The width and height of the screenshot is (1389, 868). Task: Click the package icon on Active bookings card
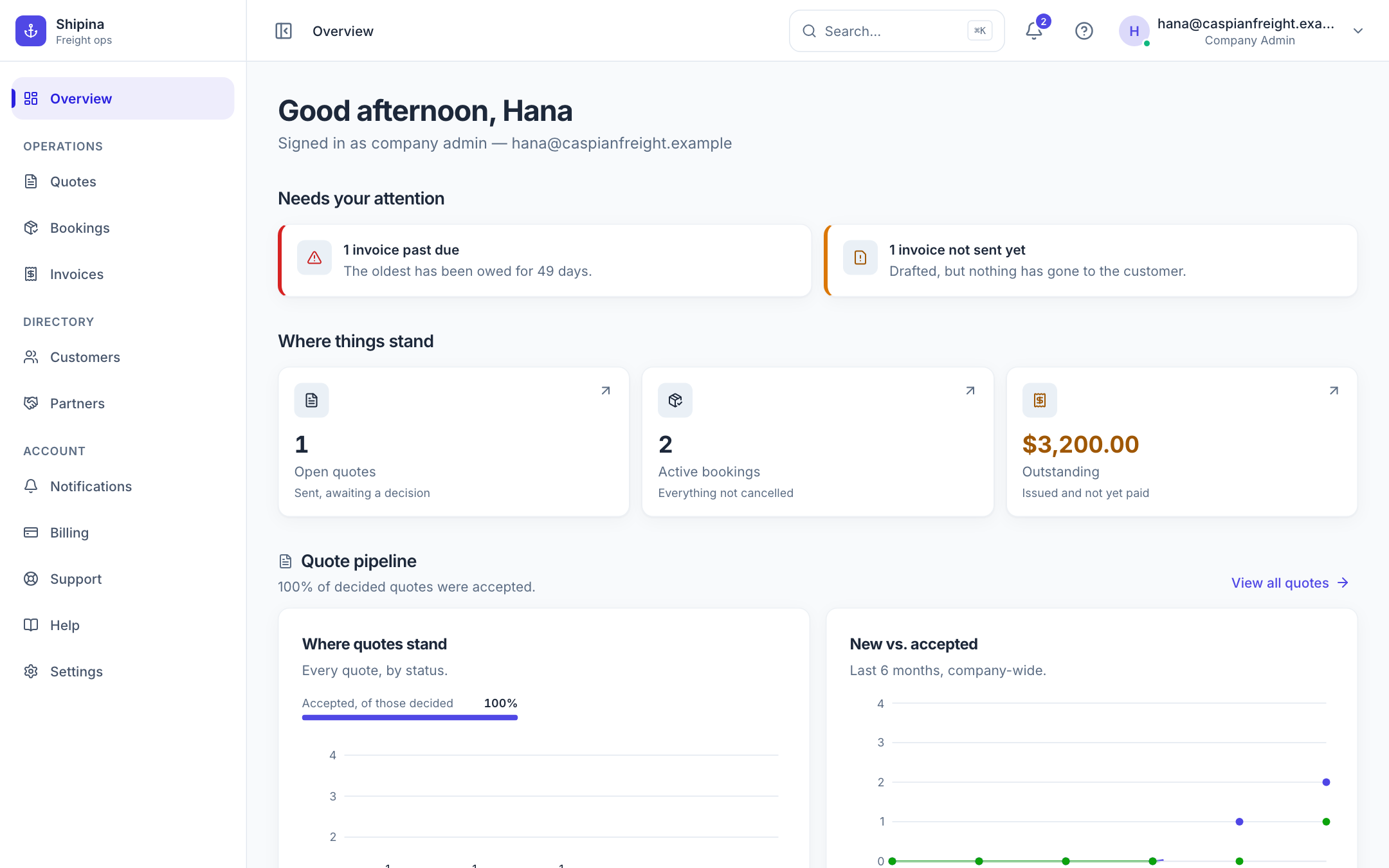[x=675, y=401]
